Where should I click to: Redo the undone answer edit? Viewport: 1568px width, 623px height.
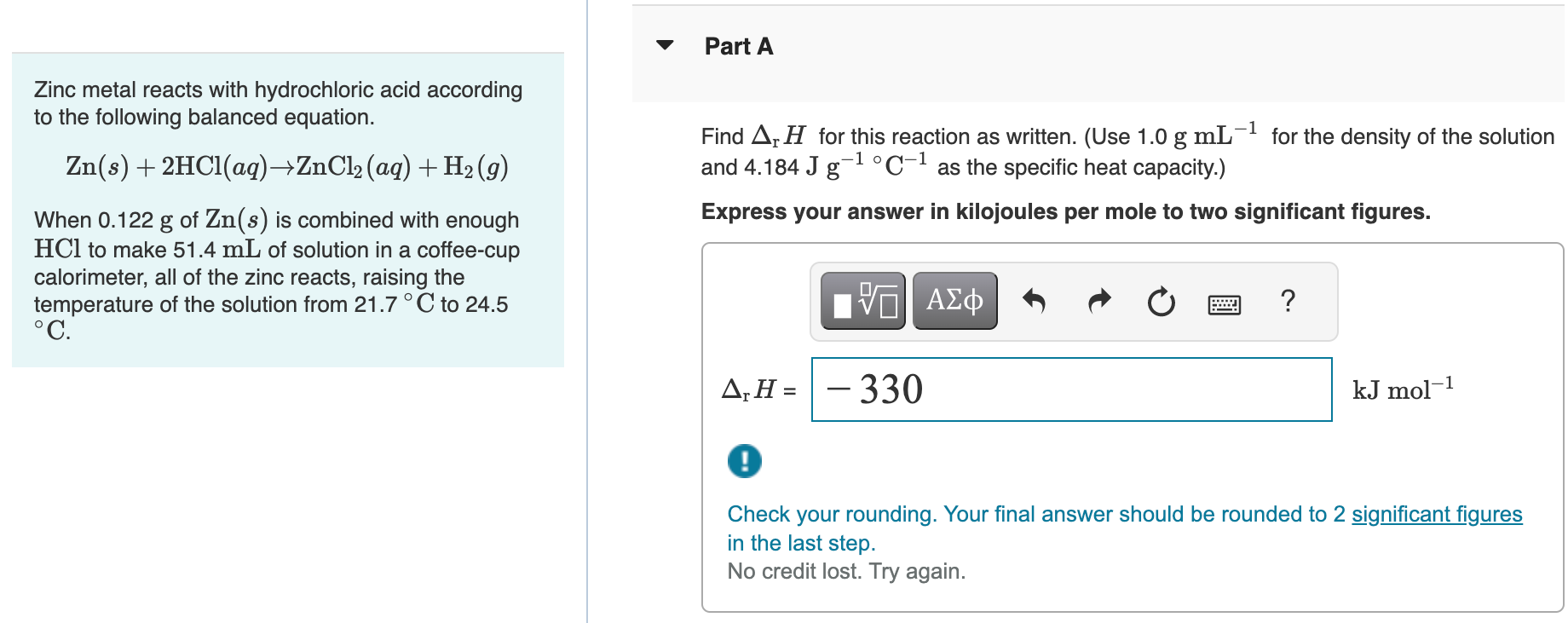pyautogui.click(x=1098, y=300)
